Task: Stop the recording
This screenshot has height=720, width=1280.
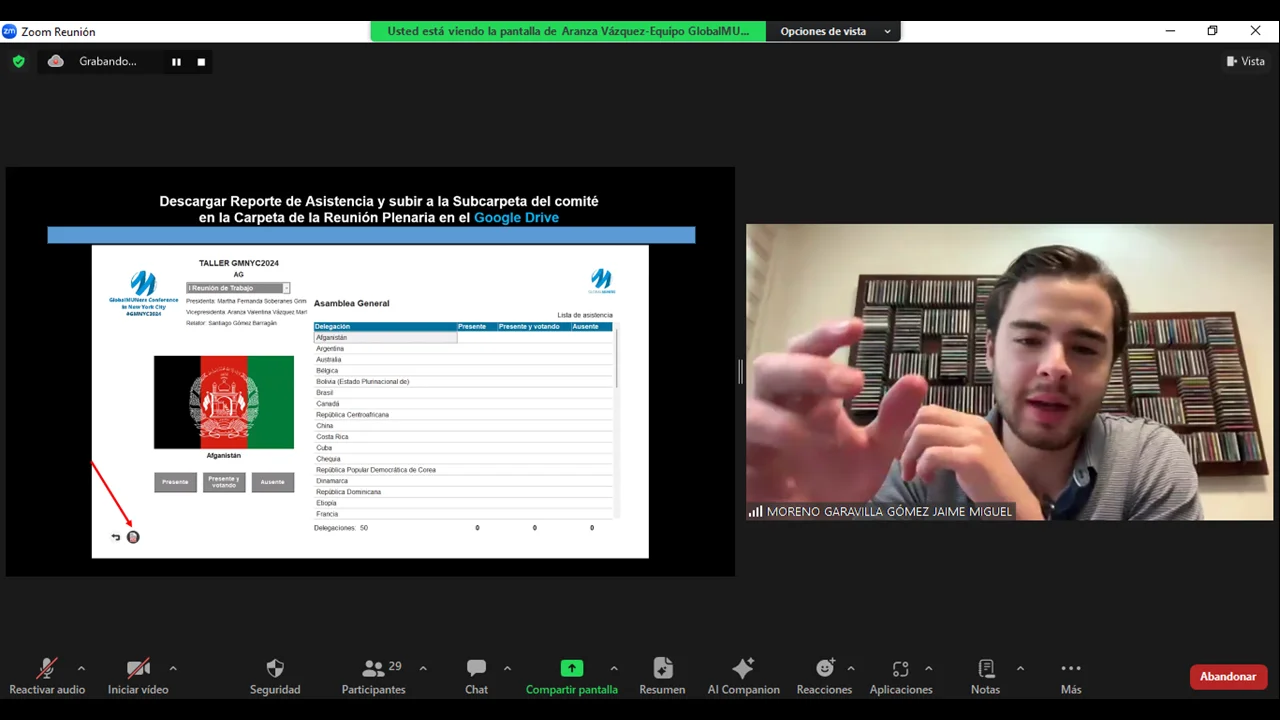Action: 201,62
